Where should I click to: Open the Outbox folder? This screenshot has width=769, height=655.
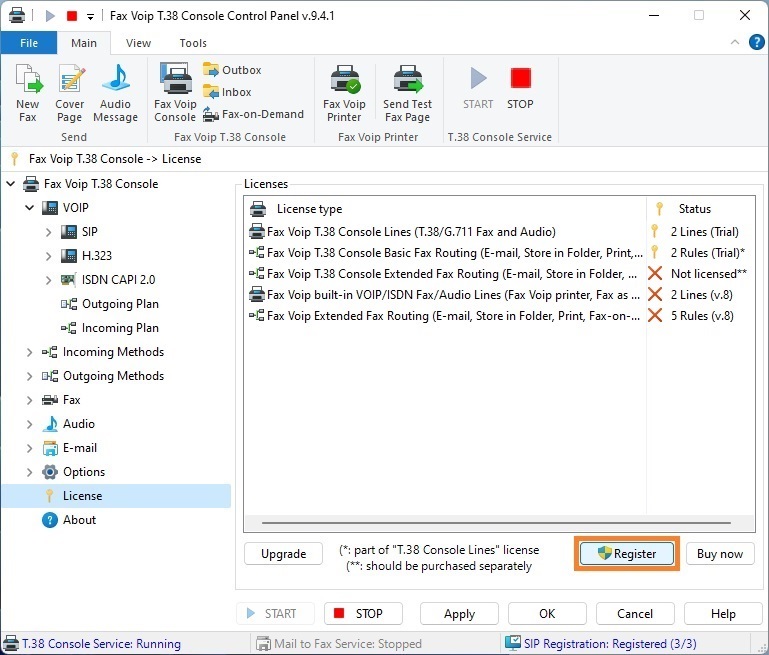tap(232, 70)
